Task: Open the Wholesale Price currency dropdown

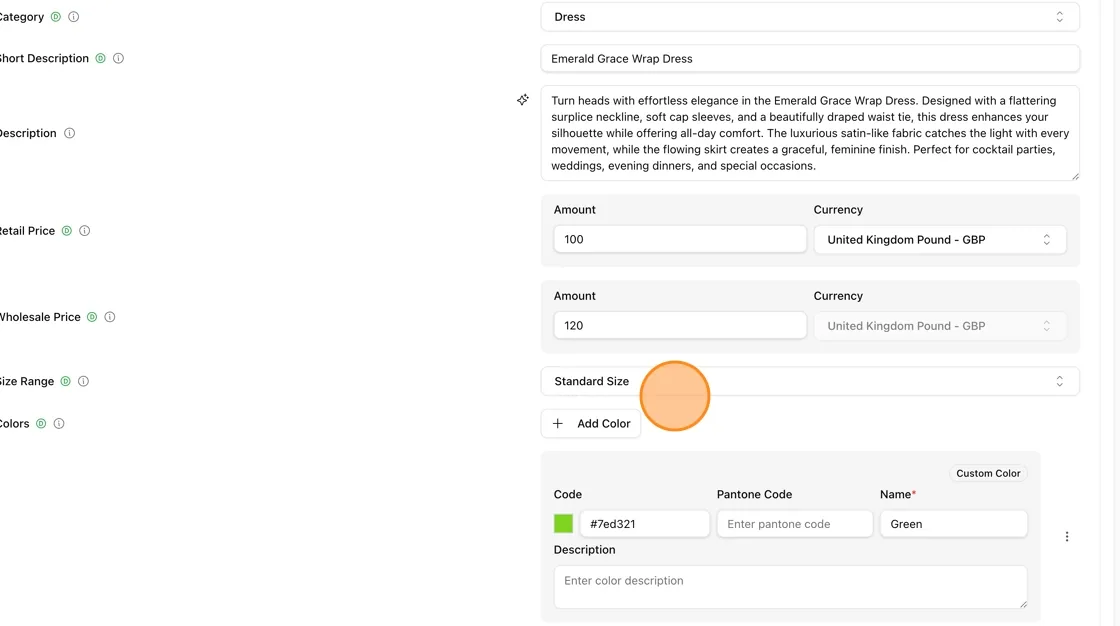Action: coord(940,326)
